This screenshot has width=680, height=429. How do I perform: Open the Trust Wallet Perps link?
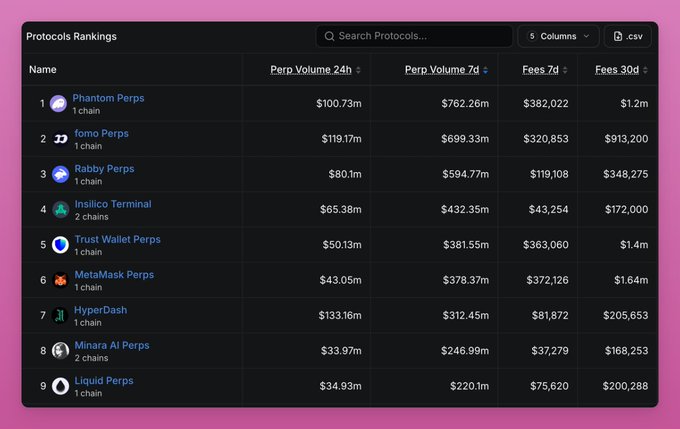(x=118, y=239)
